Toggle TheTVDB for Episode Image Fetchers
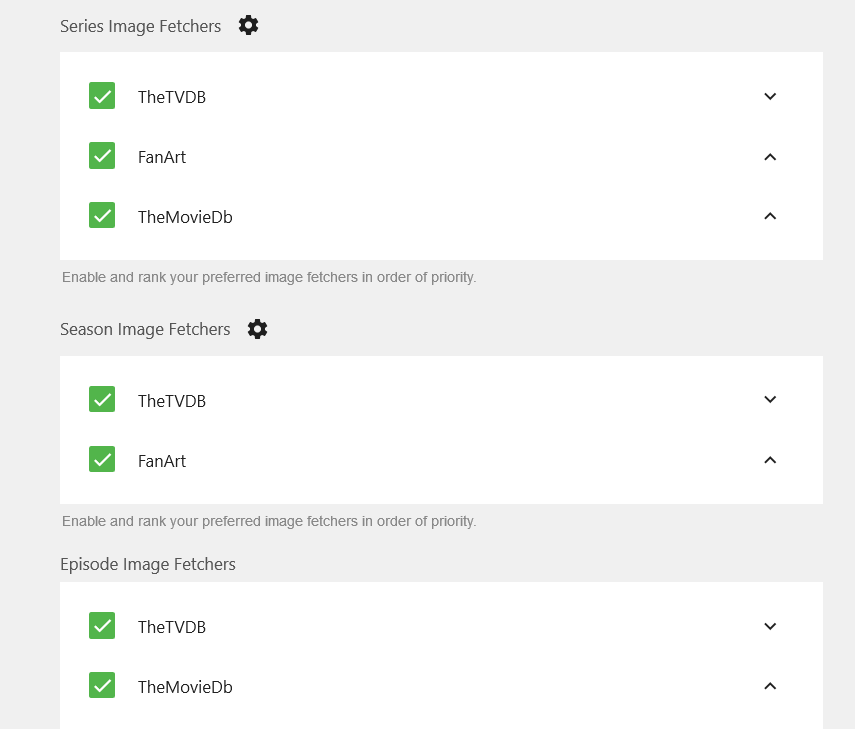 pyautogui.click(x=102, y=626)
